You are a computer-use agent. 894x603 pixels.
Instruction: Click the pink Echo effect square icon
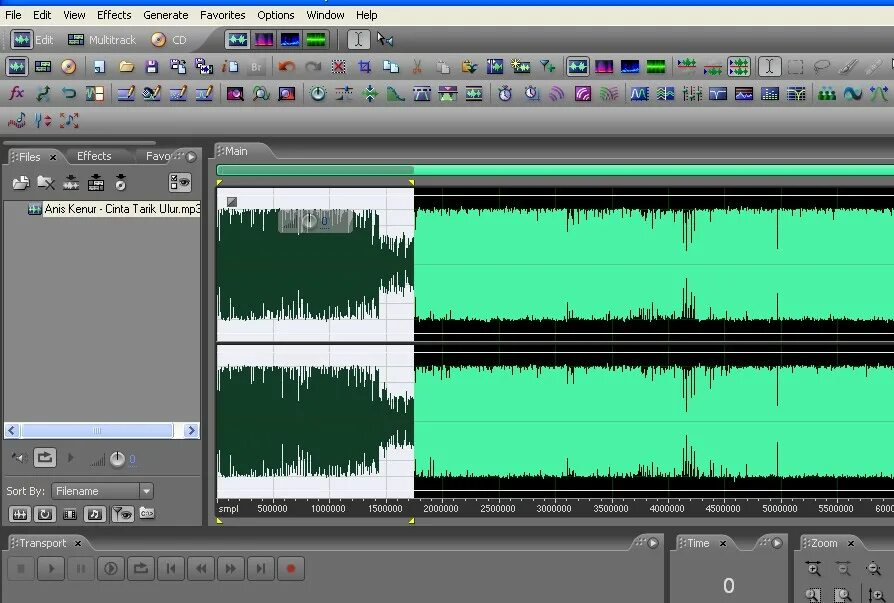click(x=583, y=93)
